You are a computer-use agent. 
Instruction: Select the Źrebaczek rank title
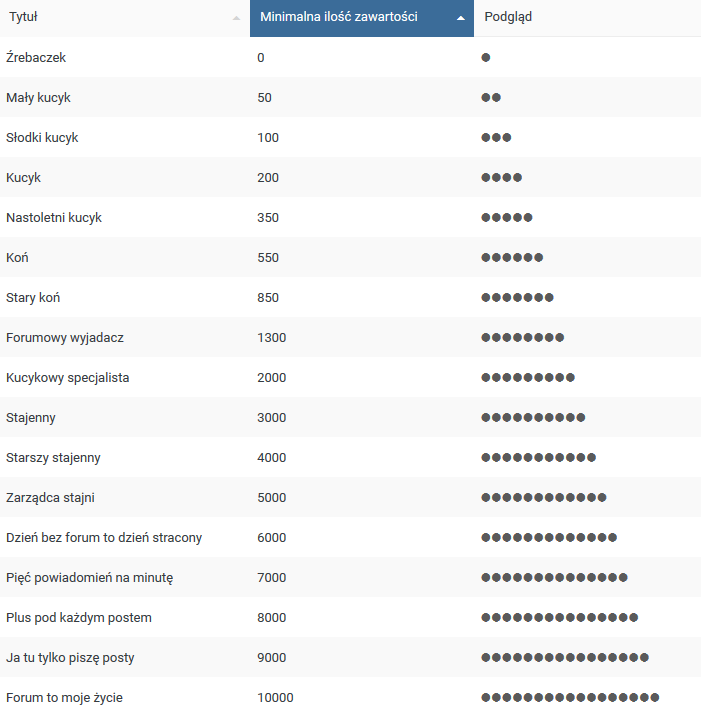tap(36, 58)
